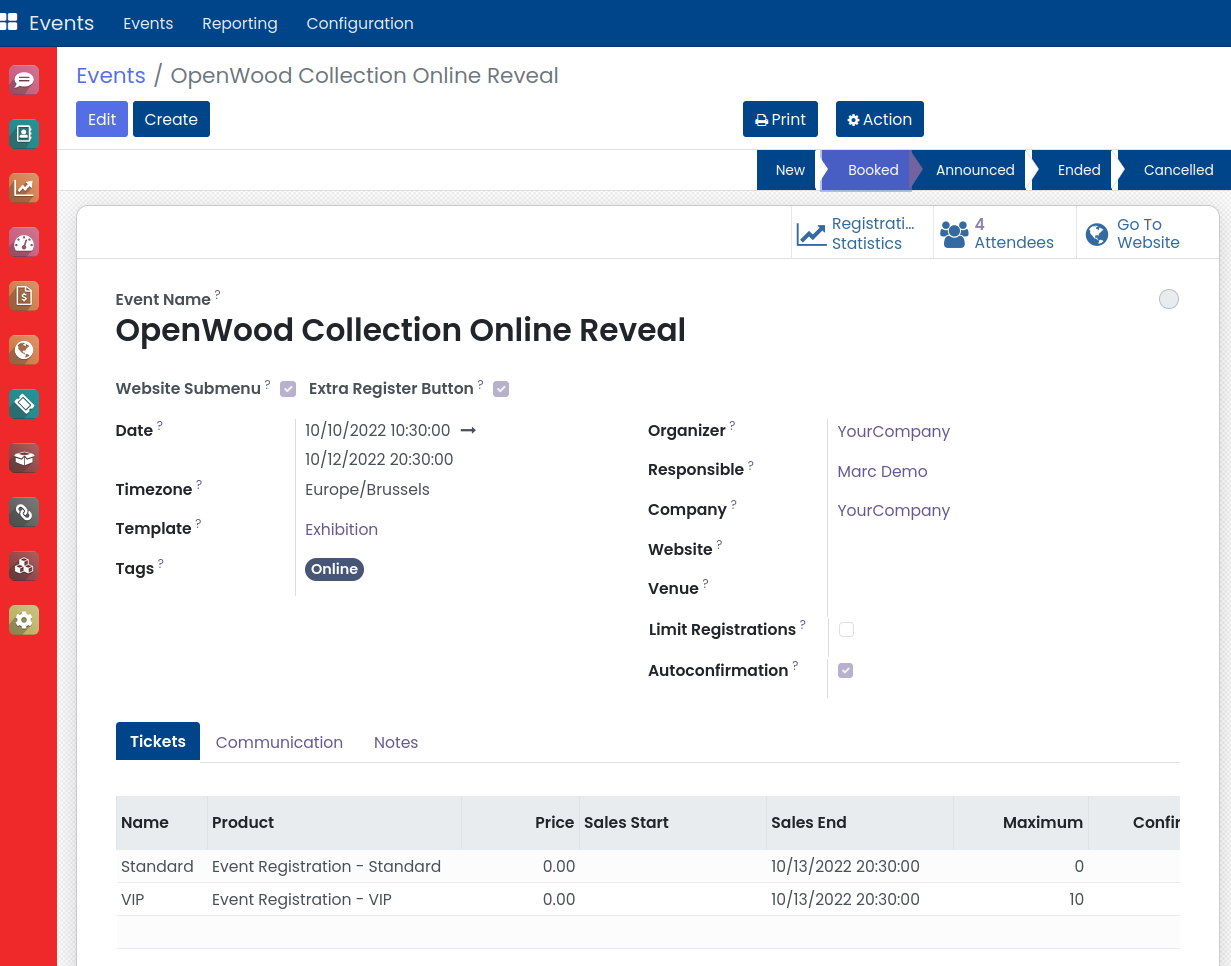
Task: Open the Invoicing document app icon
Action: pos(24,296)
